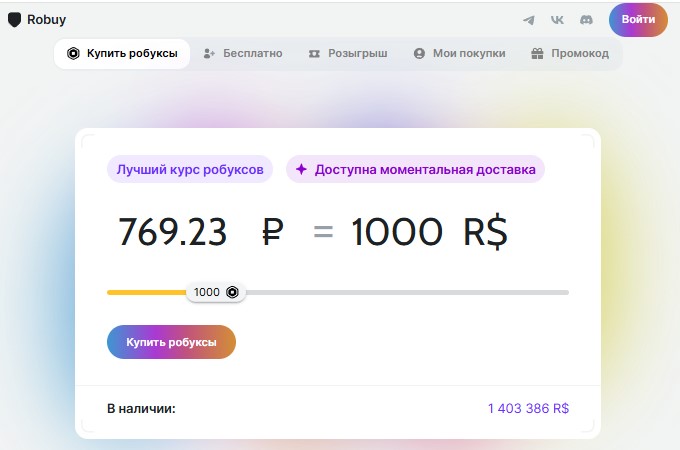Image resolution: width=680 pixels, height=450 pixels.
Task: Click the 1000 R$ amount field
Action: pyautogui.click(x=397, y=232)
